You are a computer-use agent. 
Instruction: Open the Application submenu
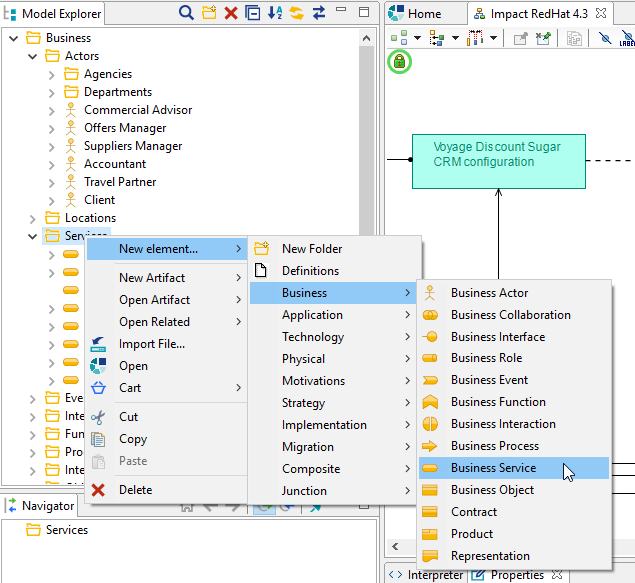point(312,315)
